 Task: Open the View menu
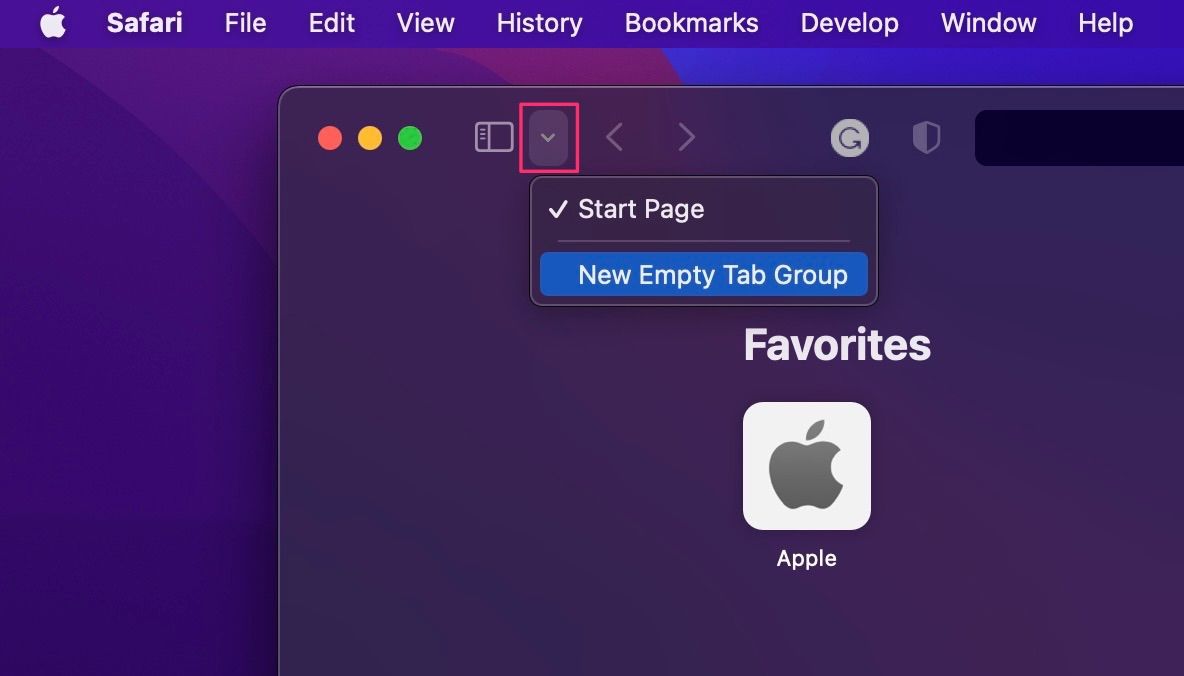coord(426,23)
